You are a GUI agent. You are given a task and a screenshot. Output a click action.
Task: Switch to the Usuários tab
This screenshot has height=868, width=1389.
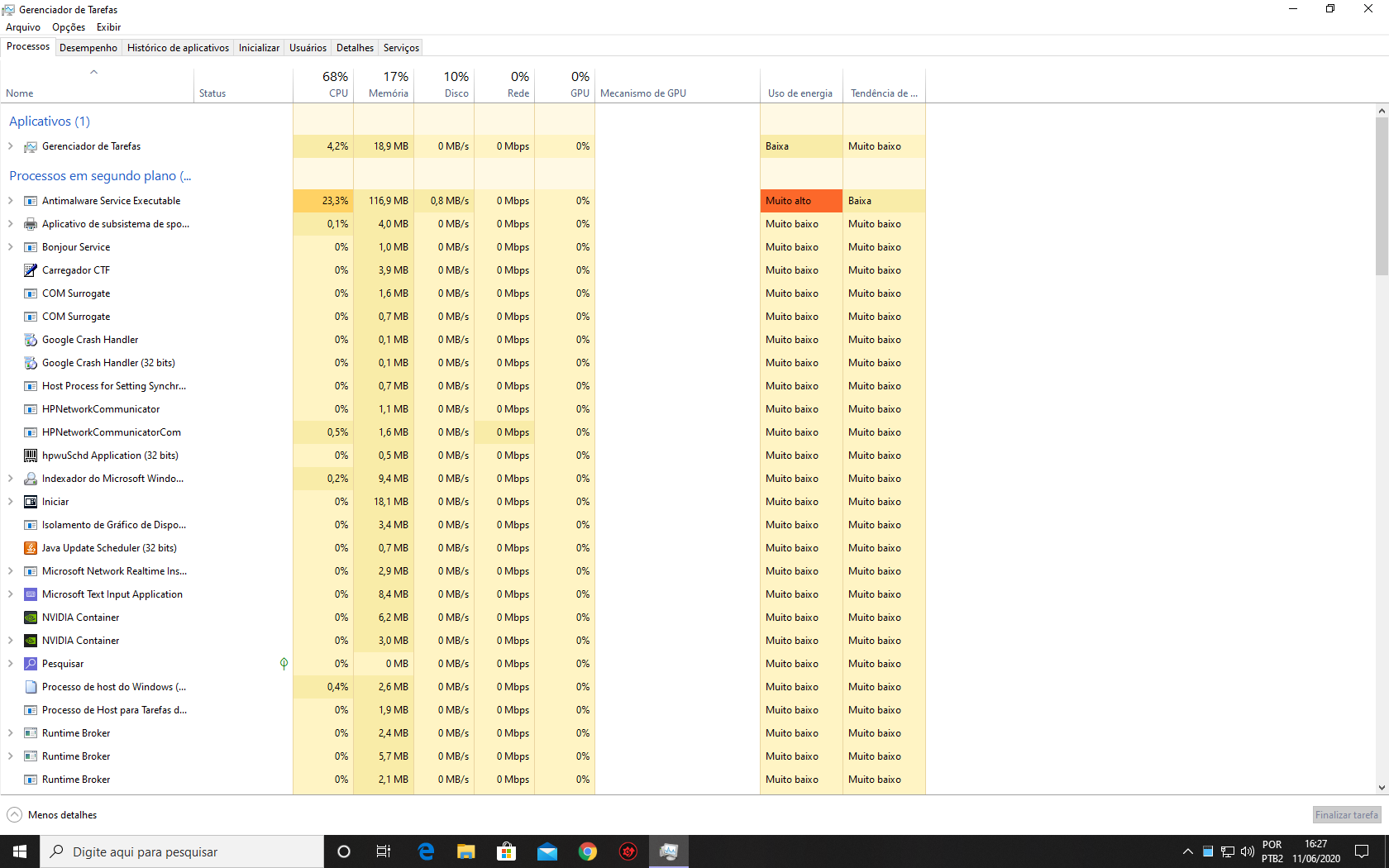point(308,48)
